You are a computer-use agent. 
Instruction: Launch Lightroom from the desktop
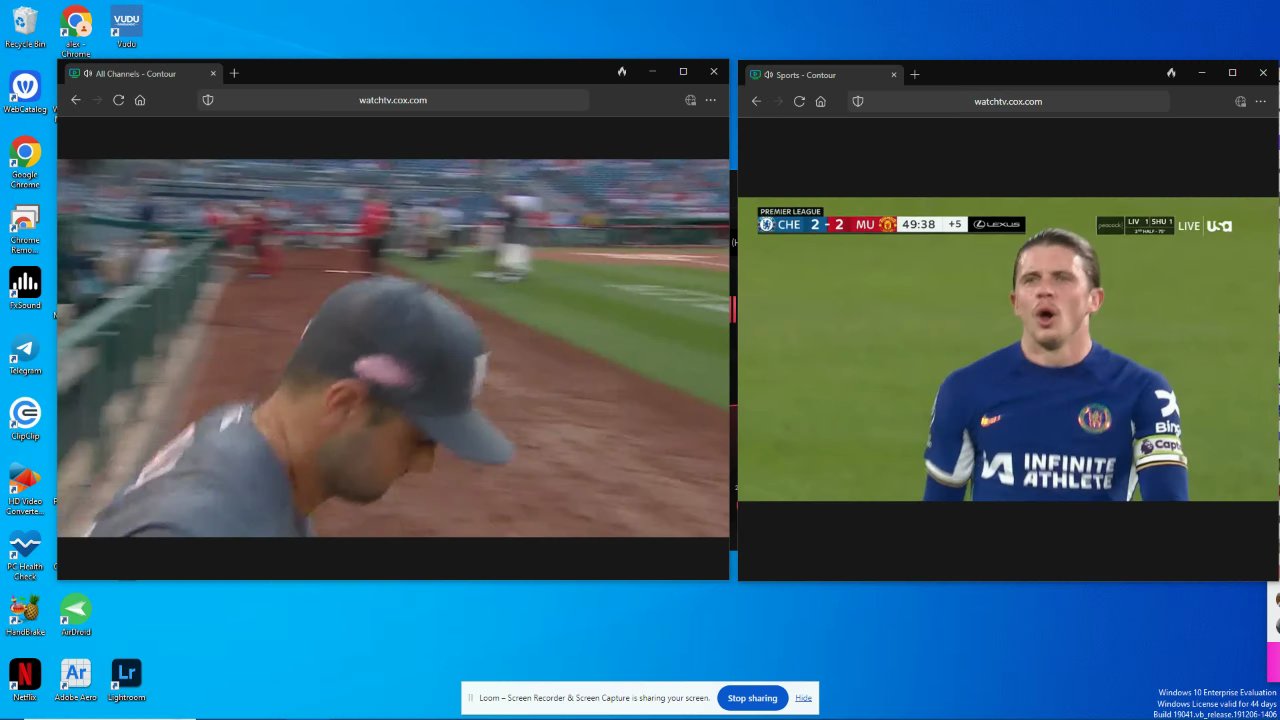pos(126,680)
